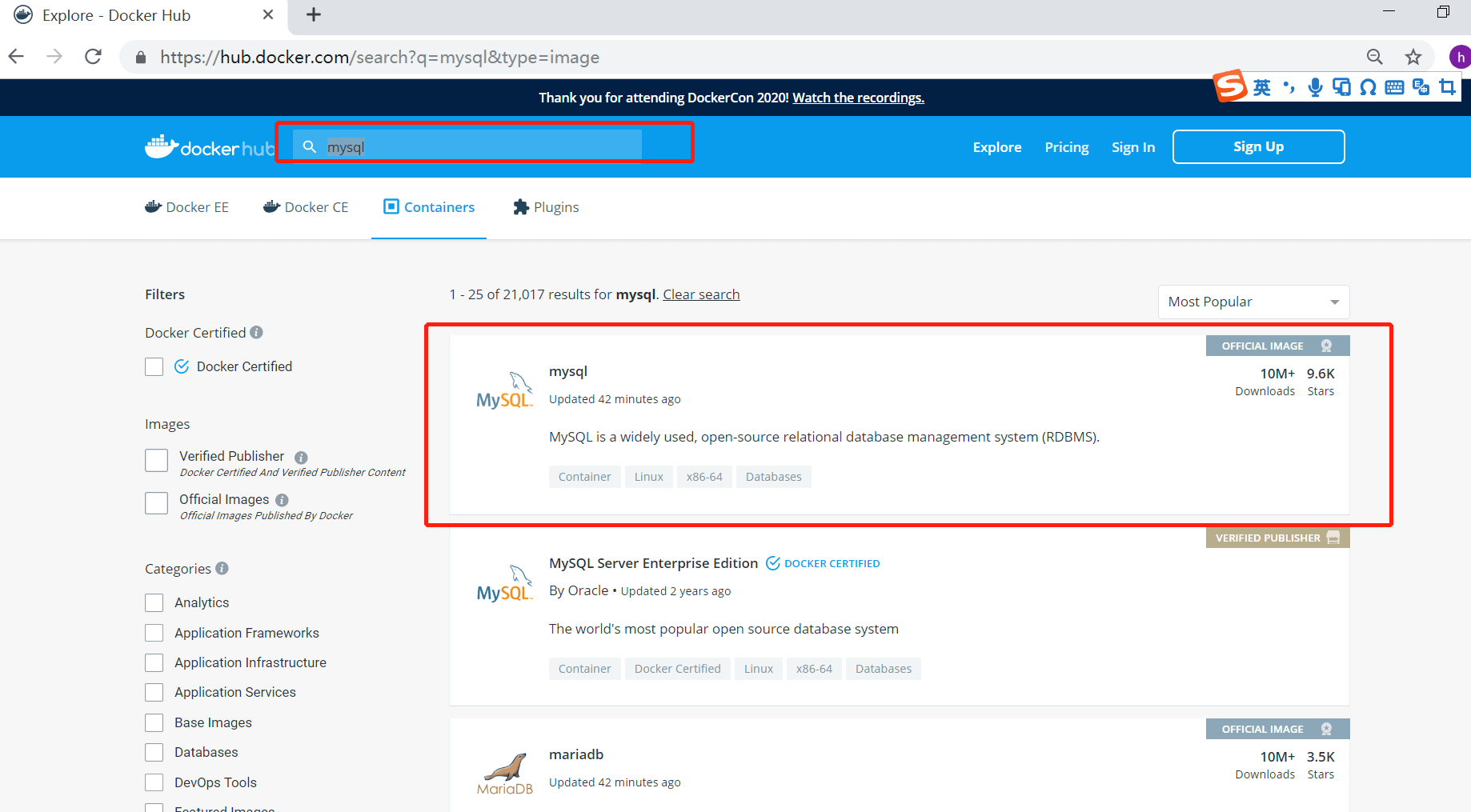Screen dimensions: 1471x812
Task: Open the Docker CE tab
Action: (306, 207)
